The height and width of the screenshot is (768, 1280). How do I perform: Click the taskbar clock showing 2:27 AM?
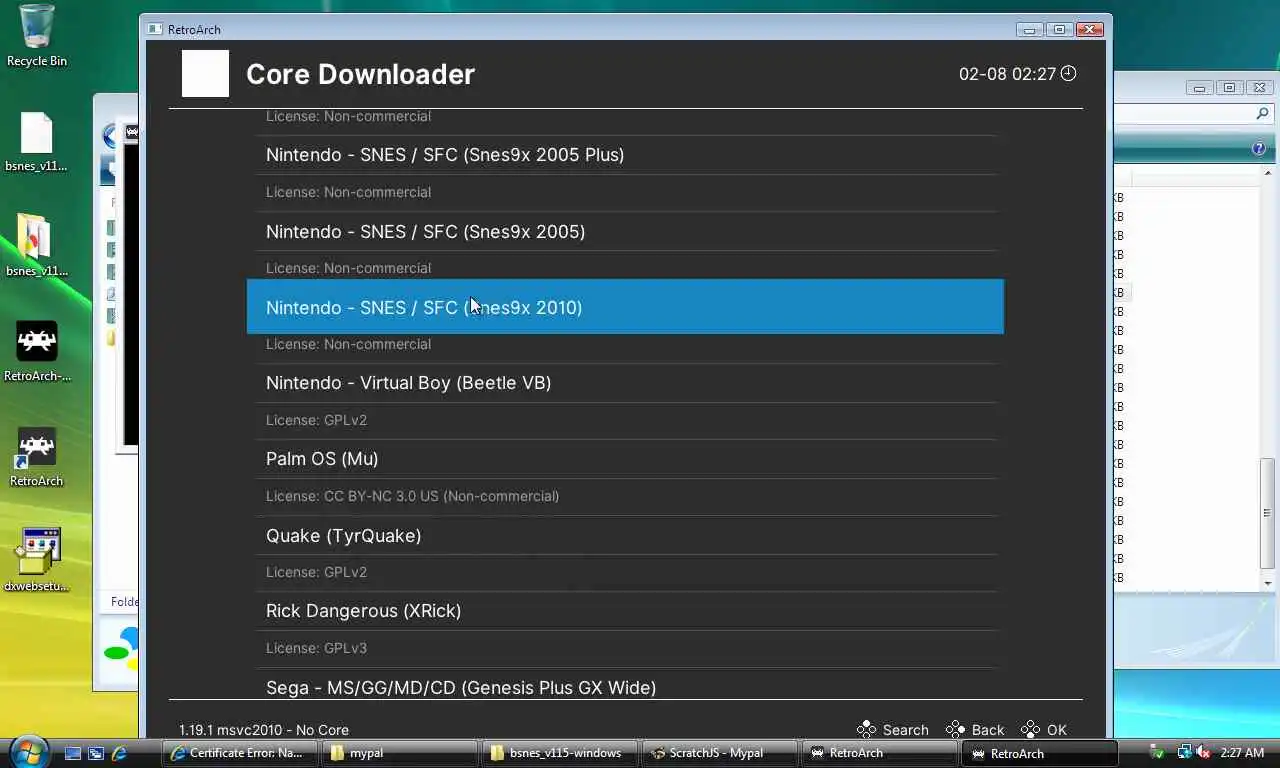pyautogui.click(x=1242, y=753)
